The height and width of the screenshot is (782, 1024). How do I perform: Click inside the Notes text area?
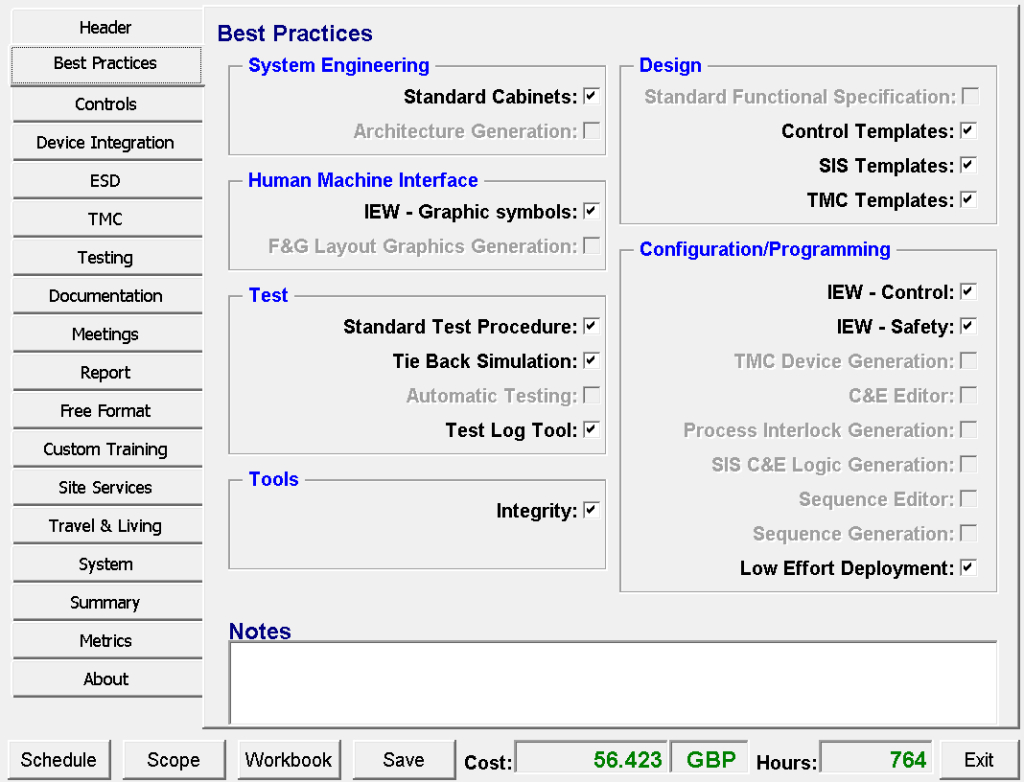click(612, 682)
